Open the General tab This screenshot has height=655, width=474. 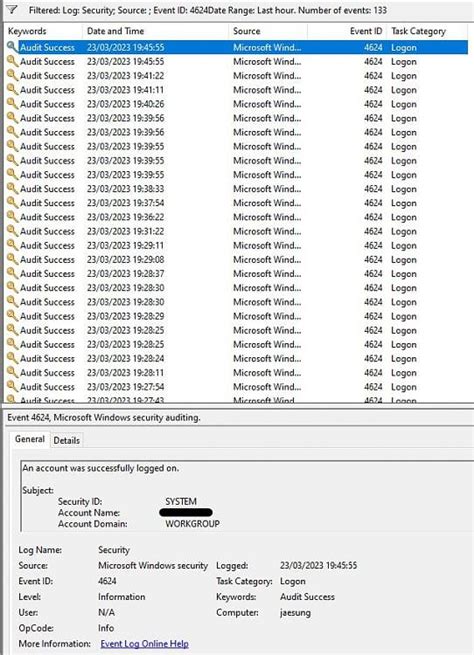pos(30,439)
